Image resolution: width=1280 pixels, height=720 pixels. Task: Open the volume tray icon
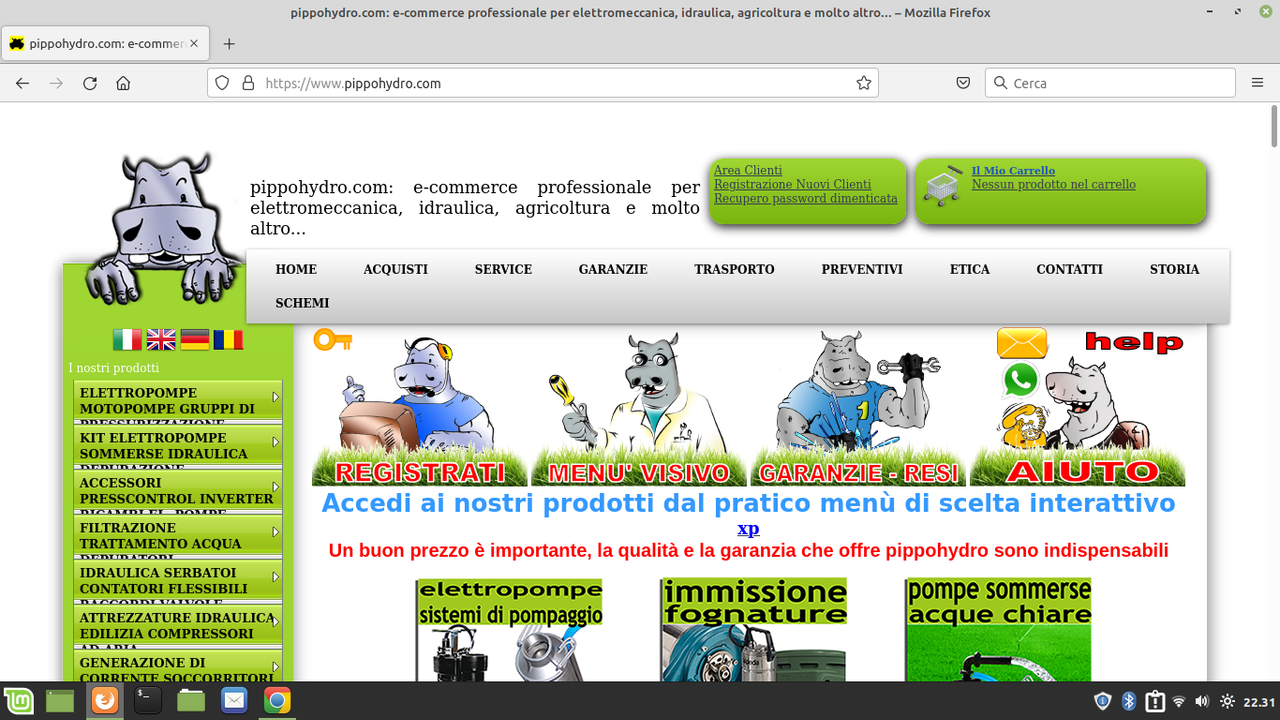(1202, 701)
